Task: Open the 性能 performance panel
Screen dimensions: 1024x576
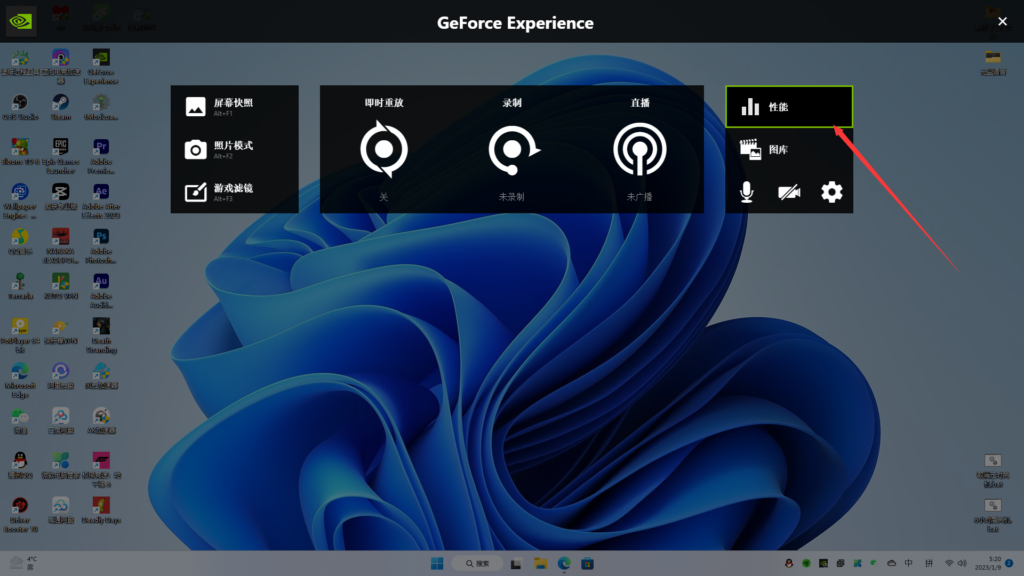Action: tap(789, 107)
